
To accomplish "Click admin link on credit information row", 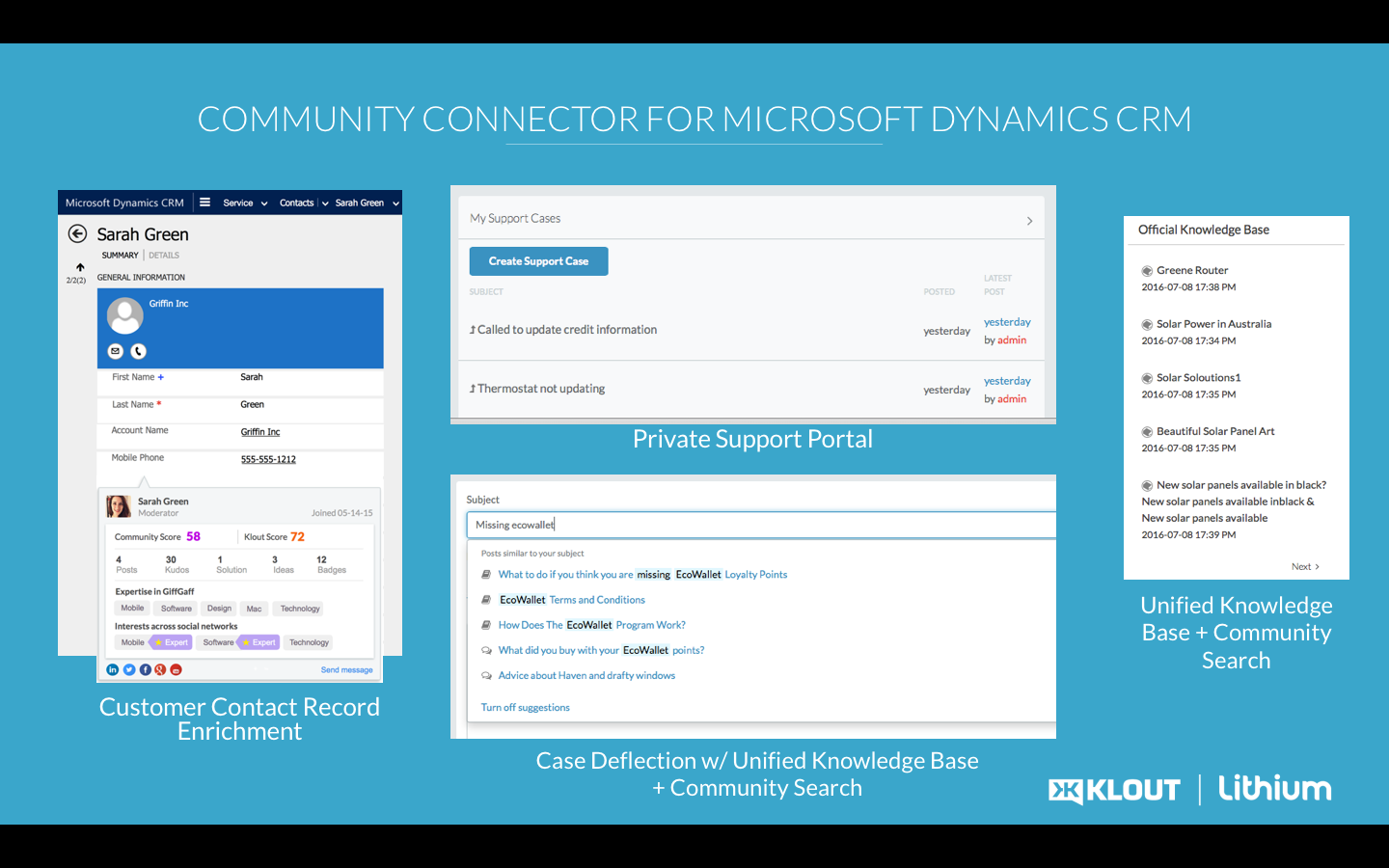I will click(1012, 340).
